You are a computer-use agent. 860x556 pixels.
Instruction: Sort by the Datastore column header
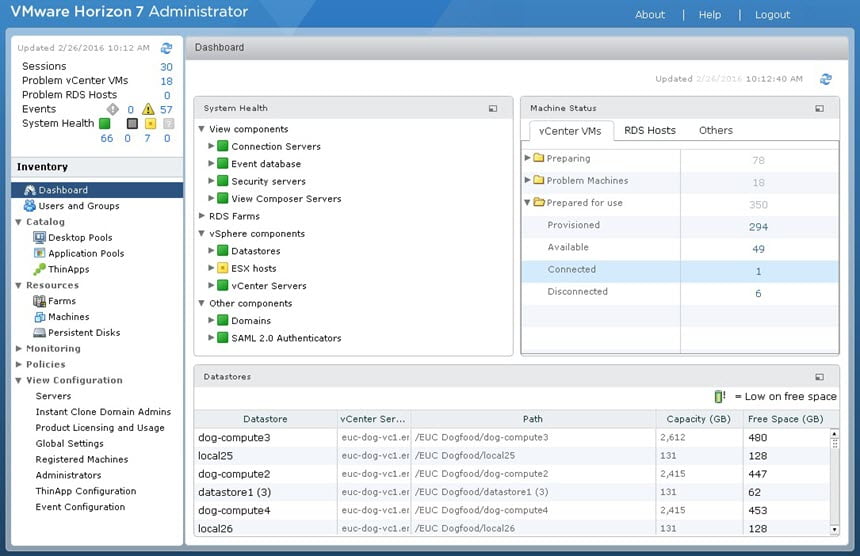[265, 419]
